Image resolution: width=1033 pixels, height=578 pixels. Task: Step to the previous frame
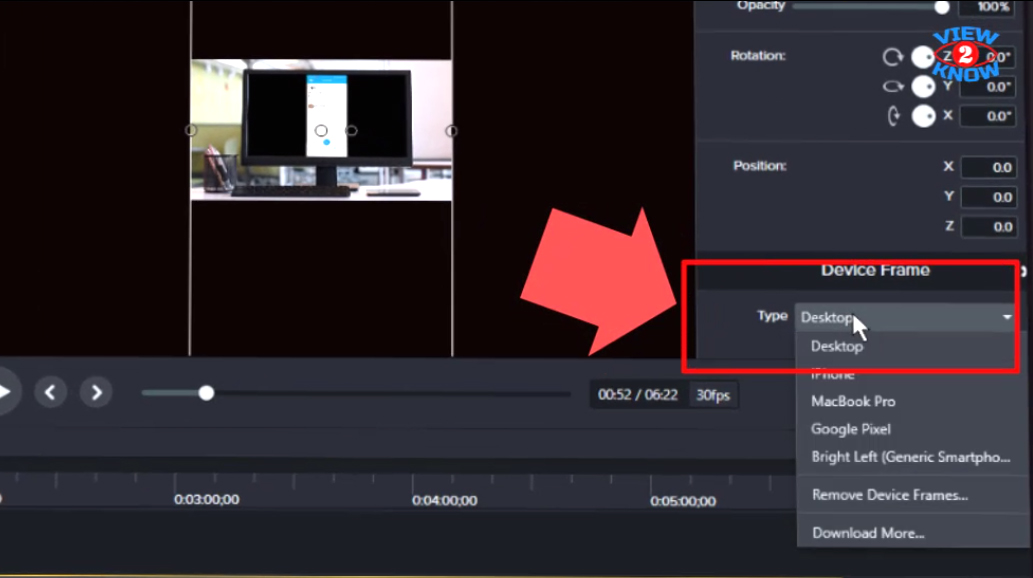50,393
